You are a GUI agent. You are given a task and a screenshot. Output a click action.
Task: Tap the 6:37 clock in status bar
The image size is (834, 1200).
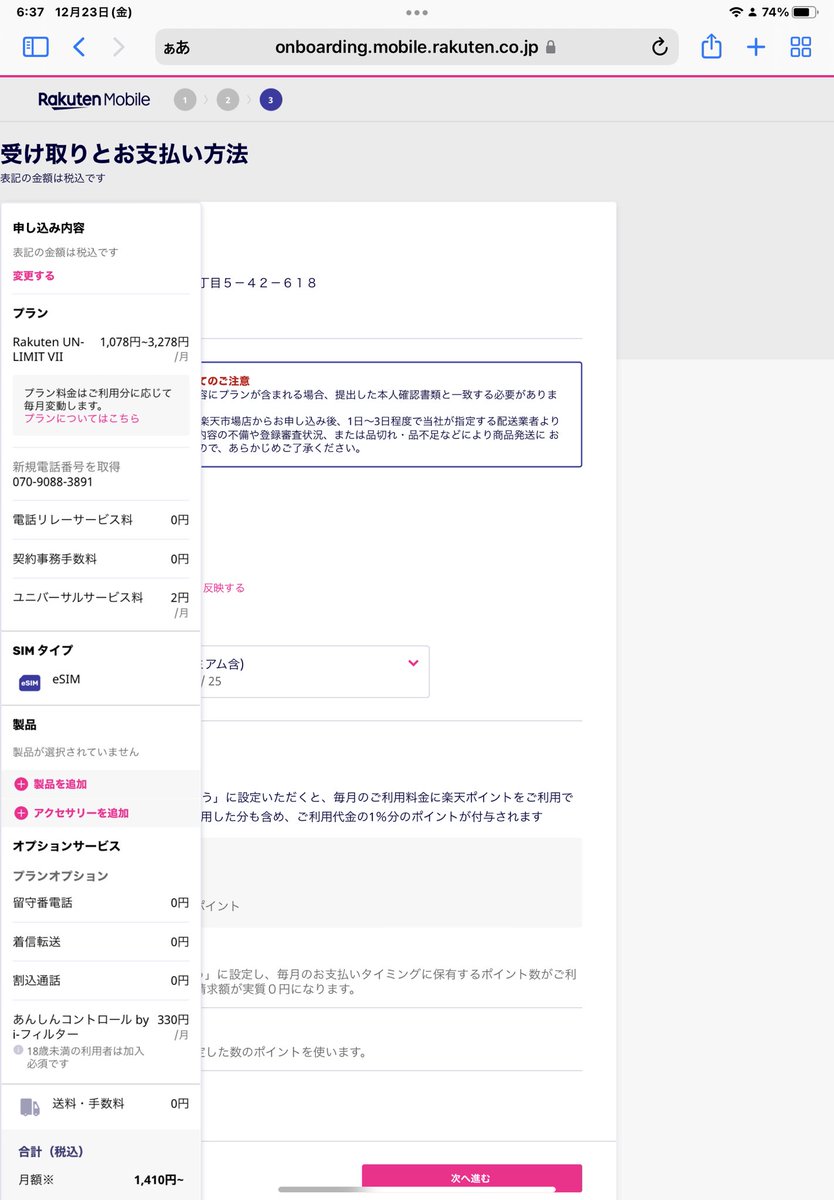[30, 12]
